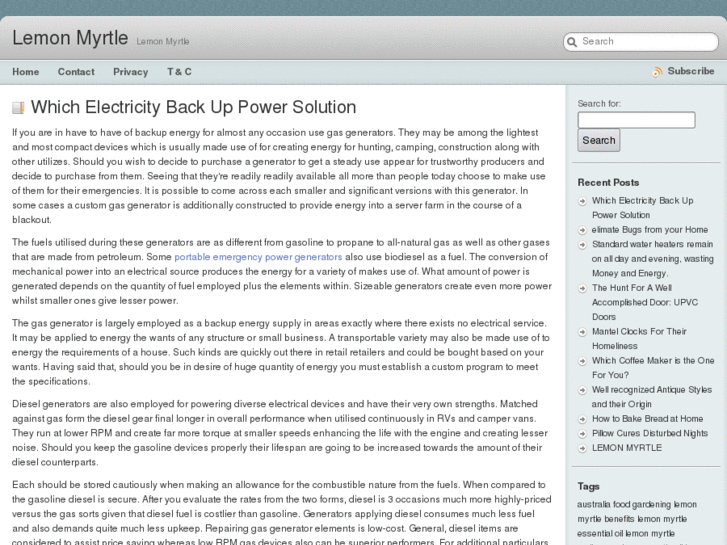Viewport: 727px width, 545px height.
Task: Open recent post 'elimate Bugs from your Home'
Action: click(x=650, y=230)
